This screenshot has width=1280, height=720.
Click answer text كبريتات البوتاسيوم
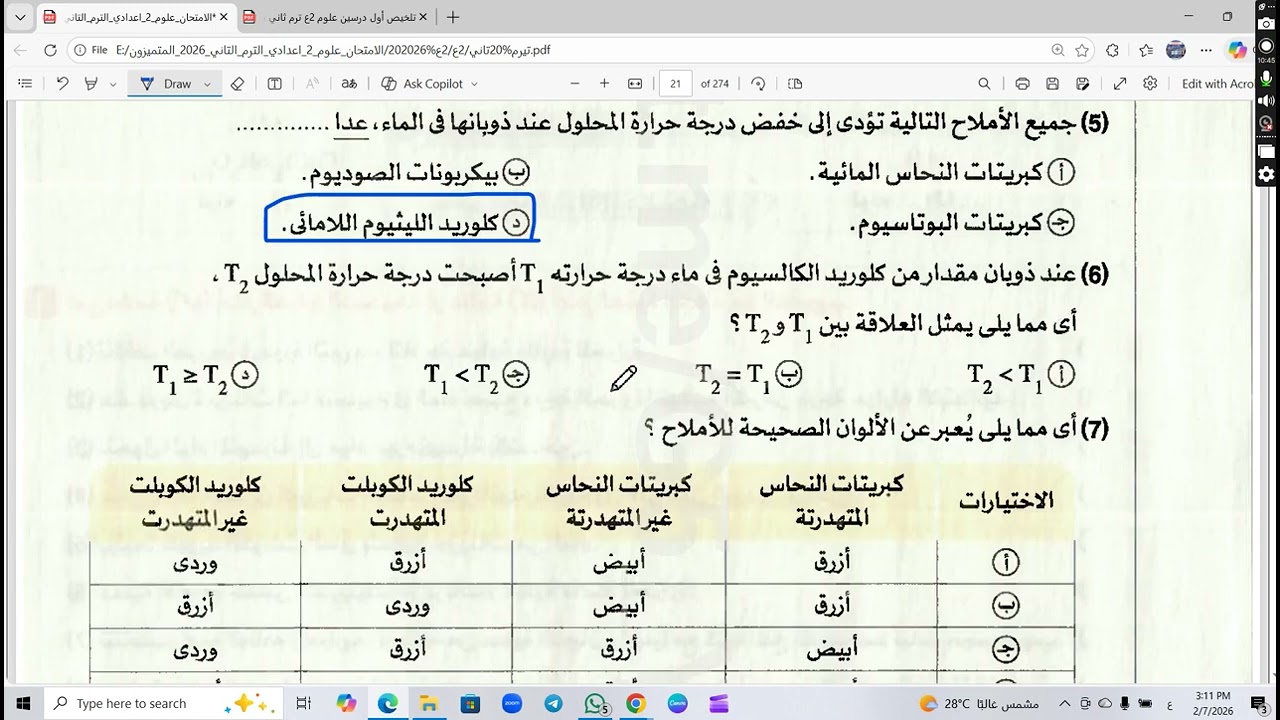click(x=947, y=223)
